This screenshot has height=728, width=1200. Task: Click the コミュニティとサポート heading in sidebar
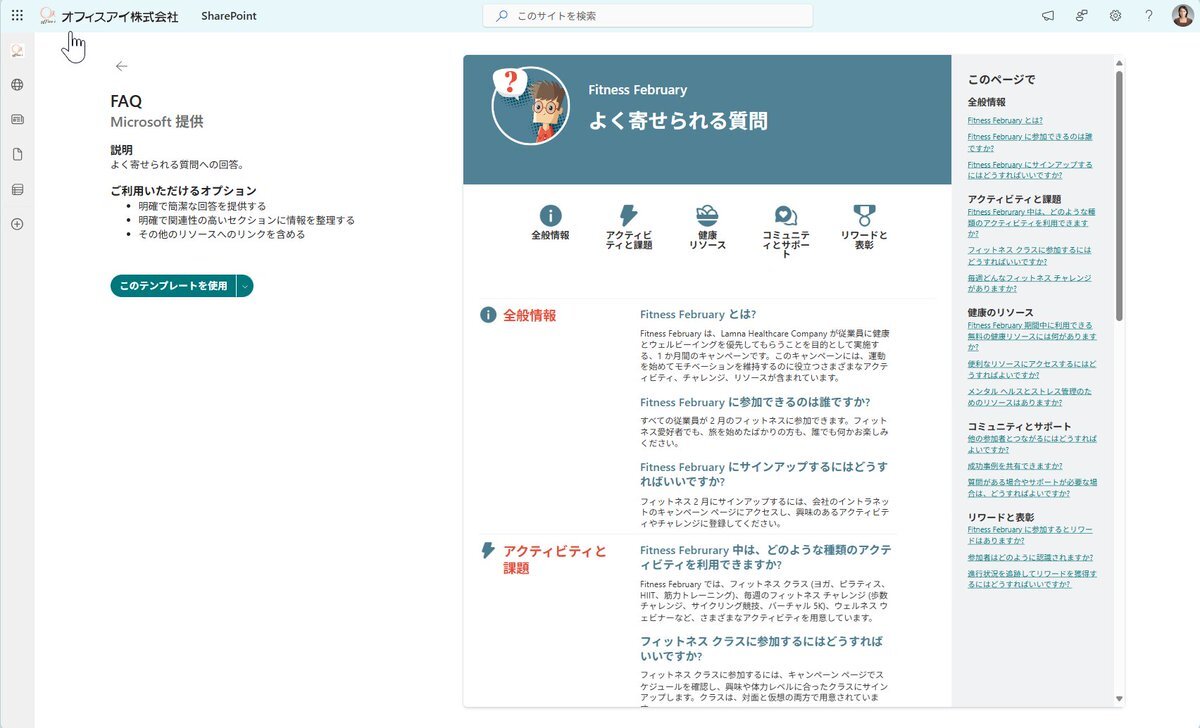(x=1019, y=427)
